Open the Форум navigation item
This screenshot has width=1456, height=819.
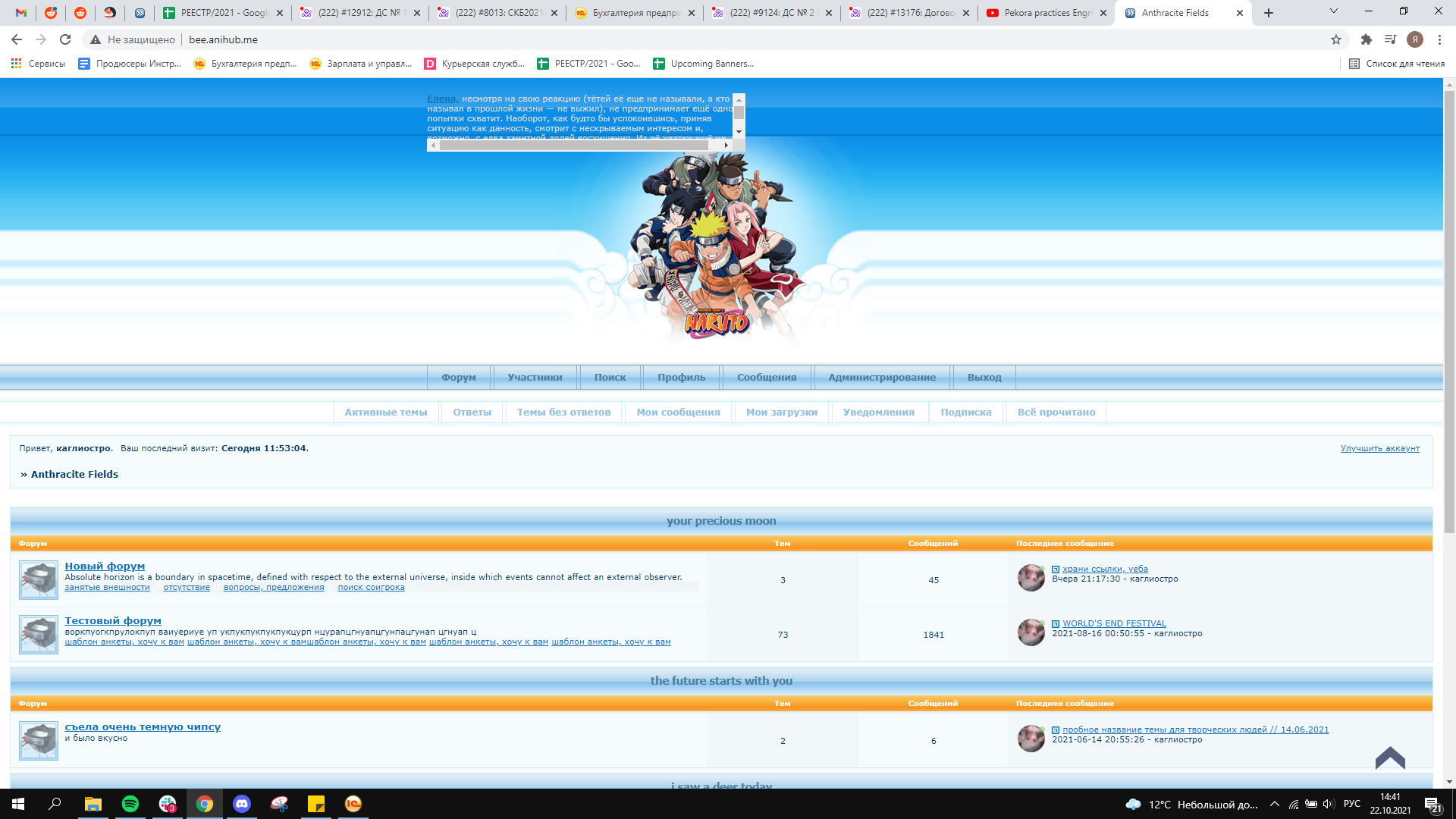coord(459,378)
